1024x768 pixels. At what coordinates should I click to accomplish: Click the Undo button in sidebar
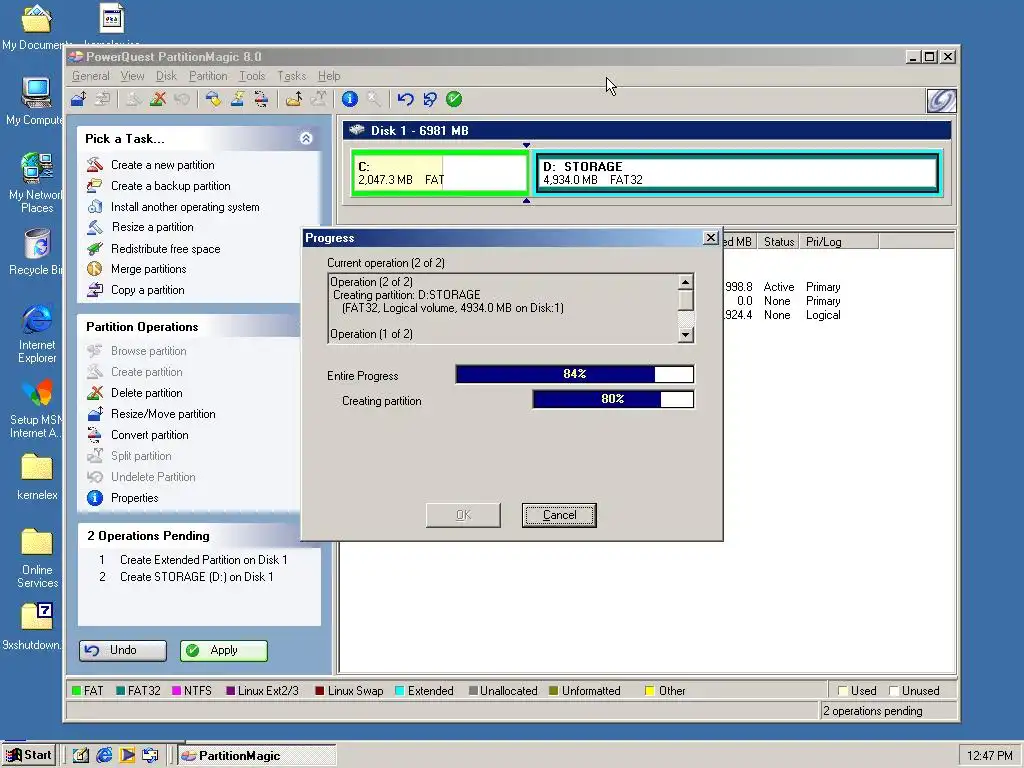123,650
